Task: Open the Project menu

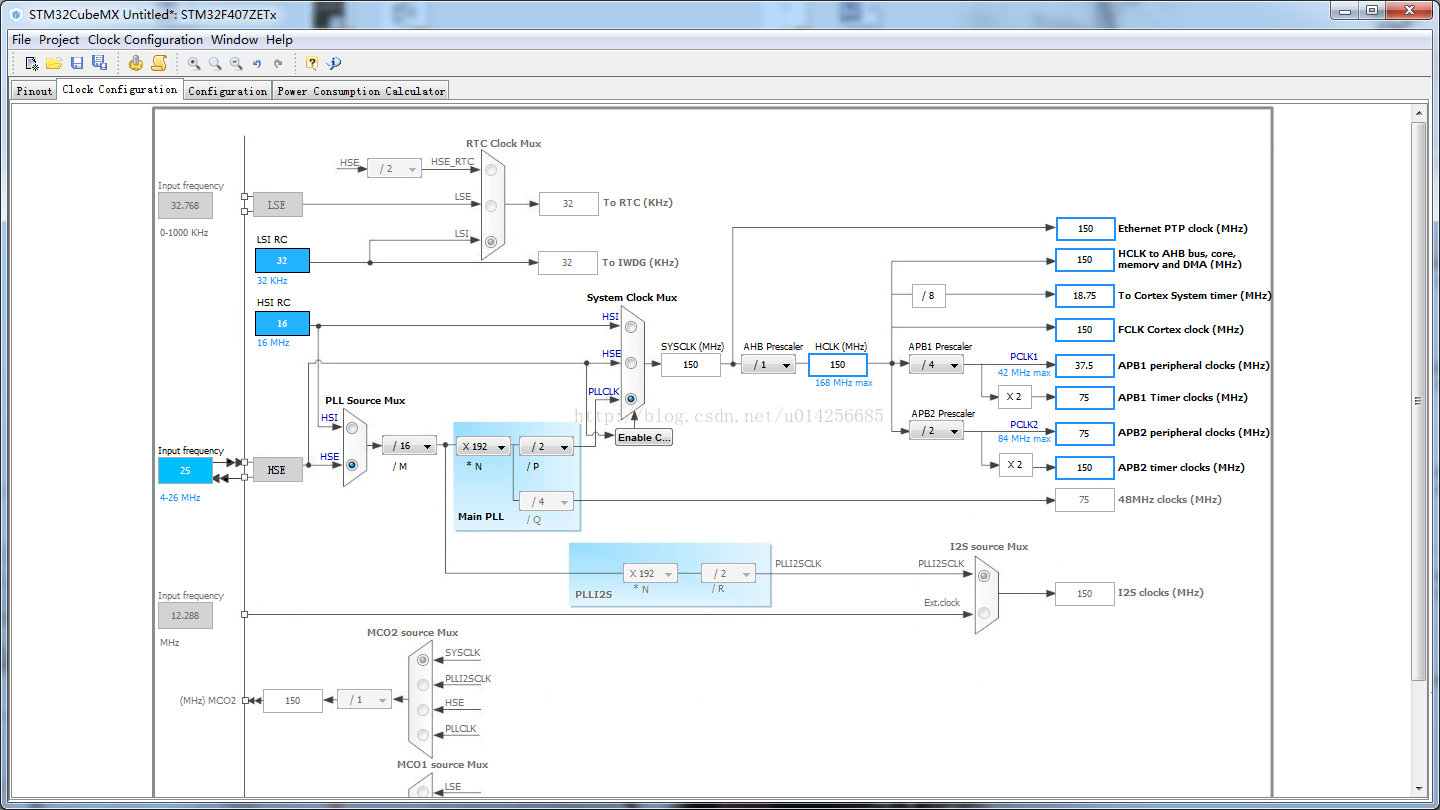Action: 59,40
